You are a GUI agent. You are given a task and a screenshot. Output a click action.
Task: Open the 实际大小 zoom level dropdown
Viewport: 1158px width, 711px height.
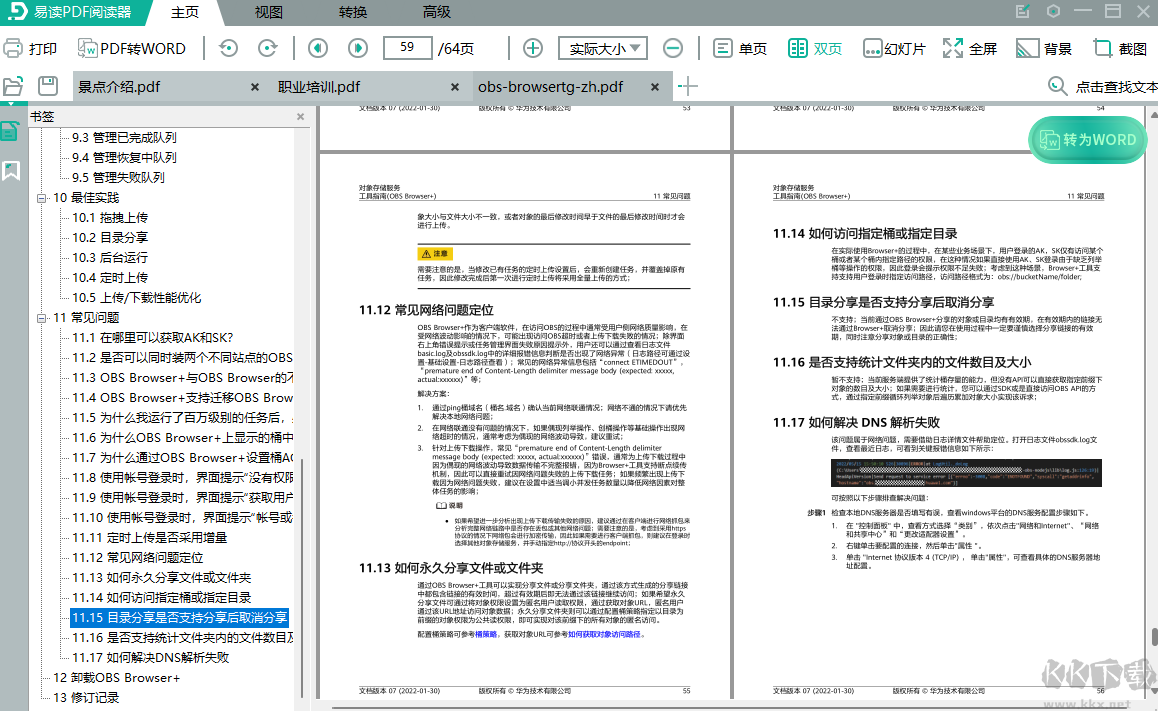602,47
